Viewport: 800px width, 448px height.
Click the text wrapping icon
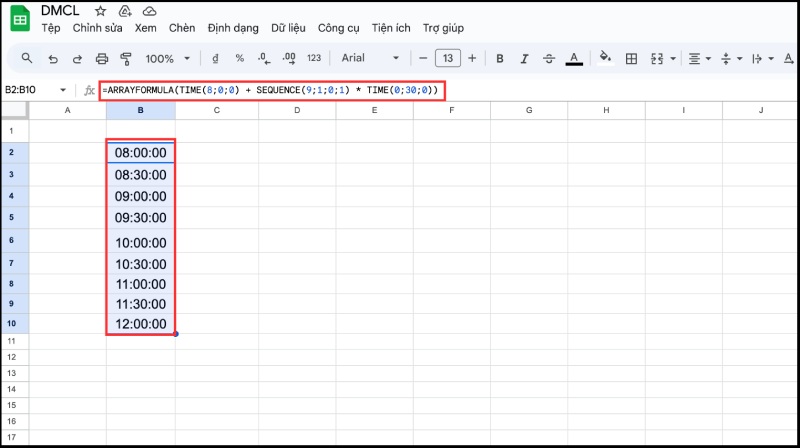pyautogui.click(x=757, y=59)
